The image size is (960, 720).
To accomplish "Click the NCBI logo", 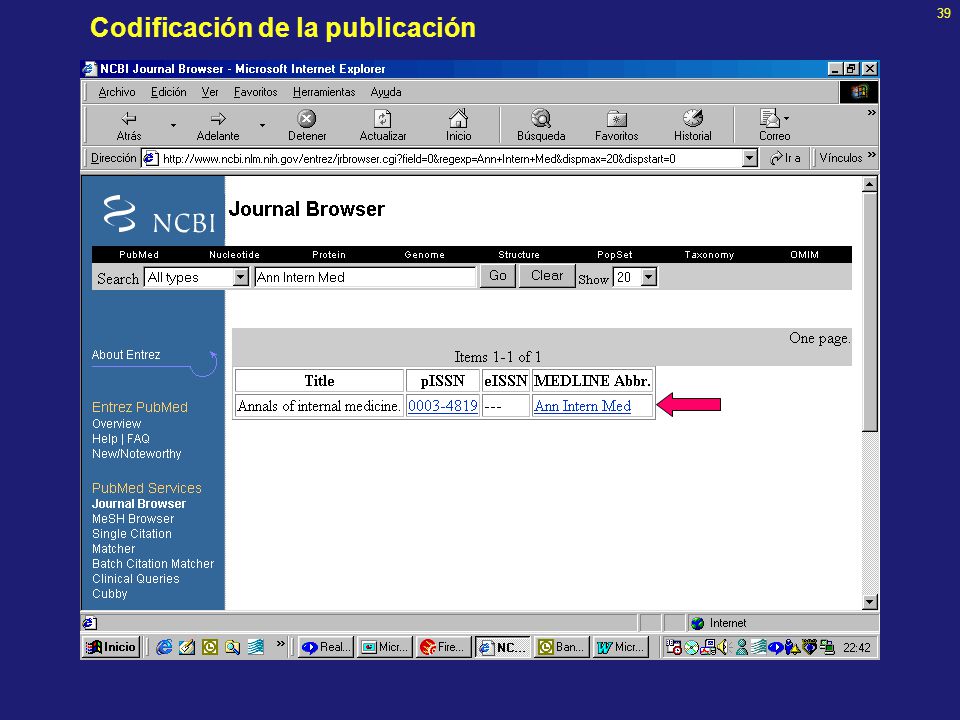I will pyautogui.click(x=159, y=214).
